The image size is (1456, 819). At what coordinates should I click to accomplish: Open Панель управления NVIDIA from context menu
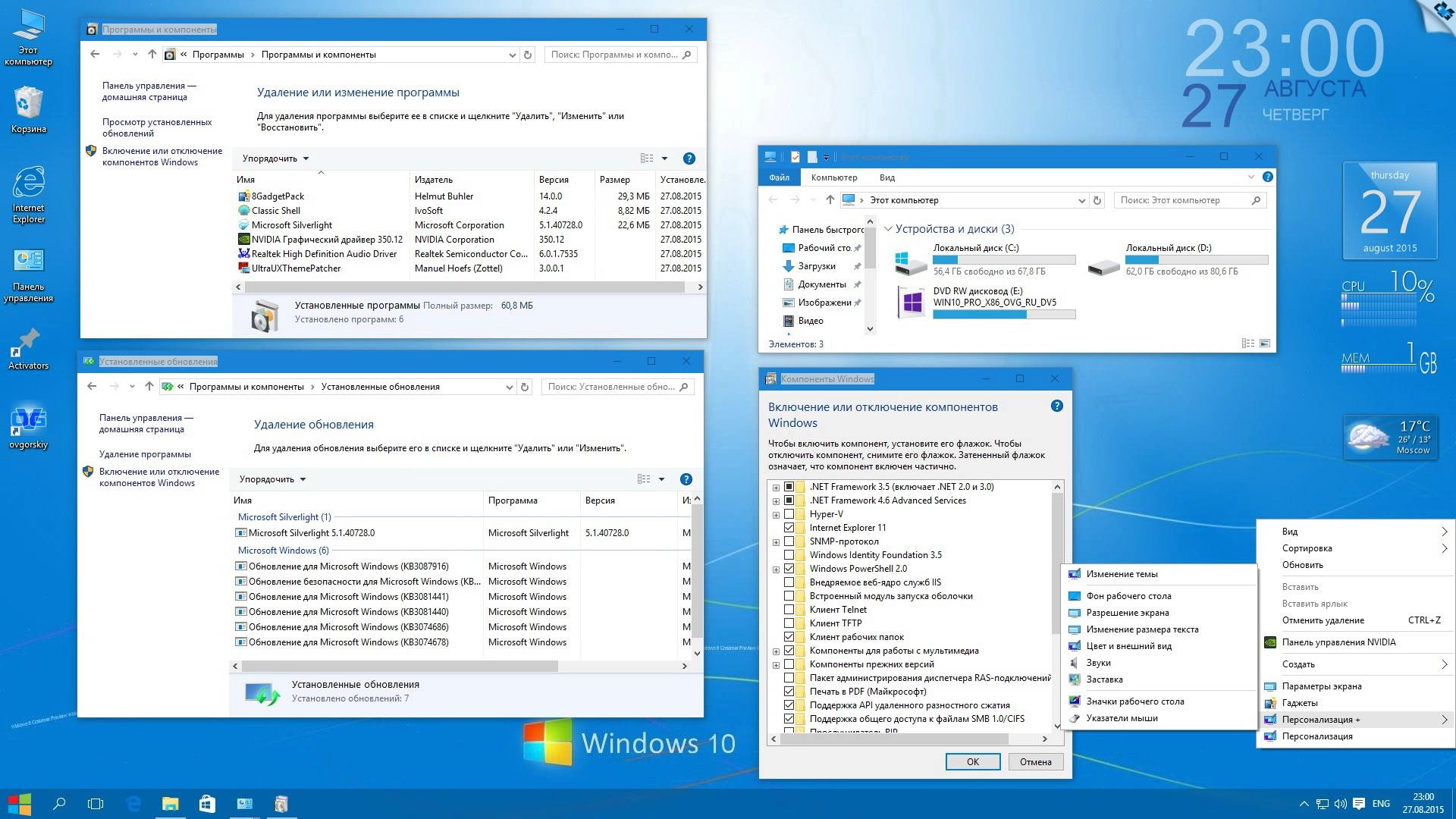coord(1338,642)
